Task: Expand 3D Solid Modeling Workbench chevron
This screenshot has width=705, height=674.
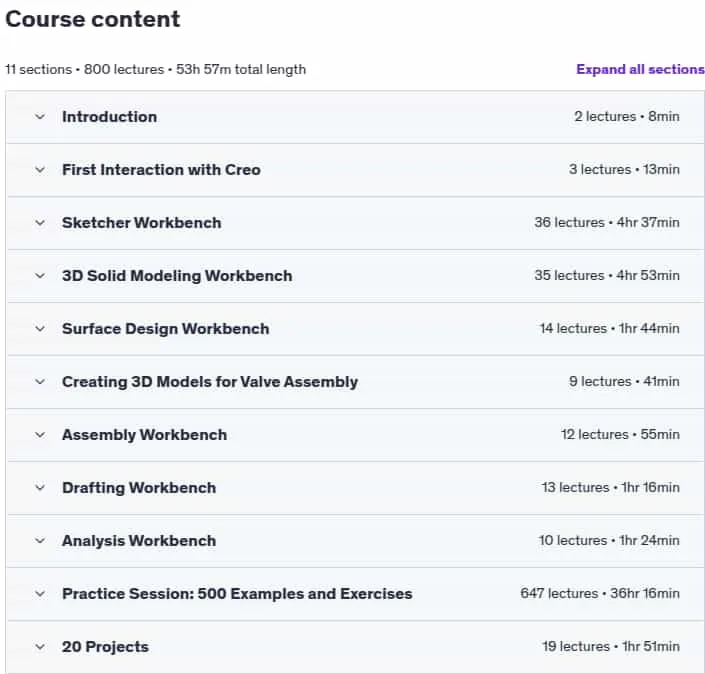Action: [40, 276]
